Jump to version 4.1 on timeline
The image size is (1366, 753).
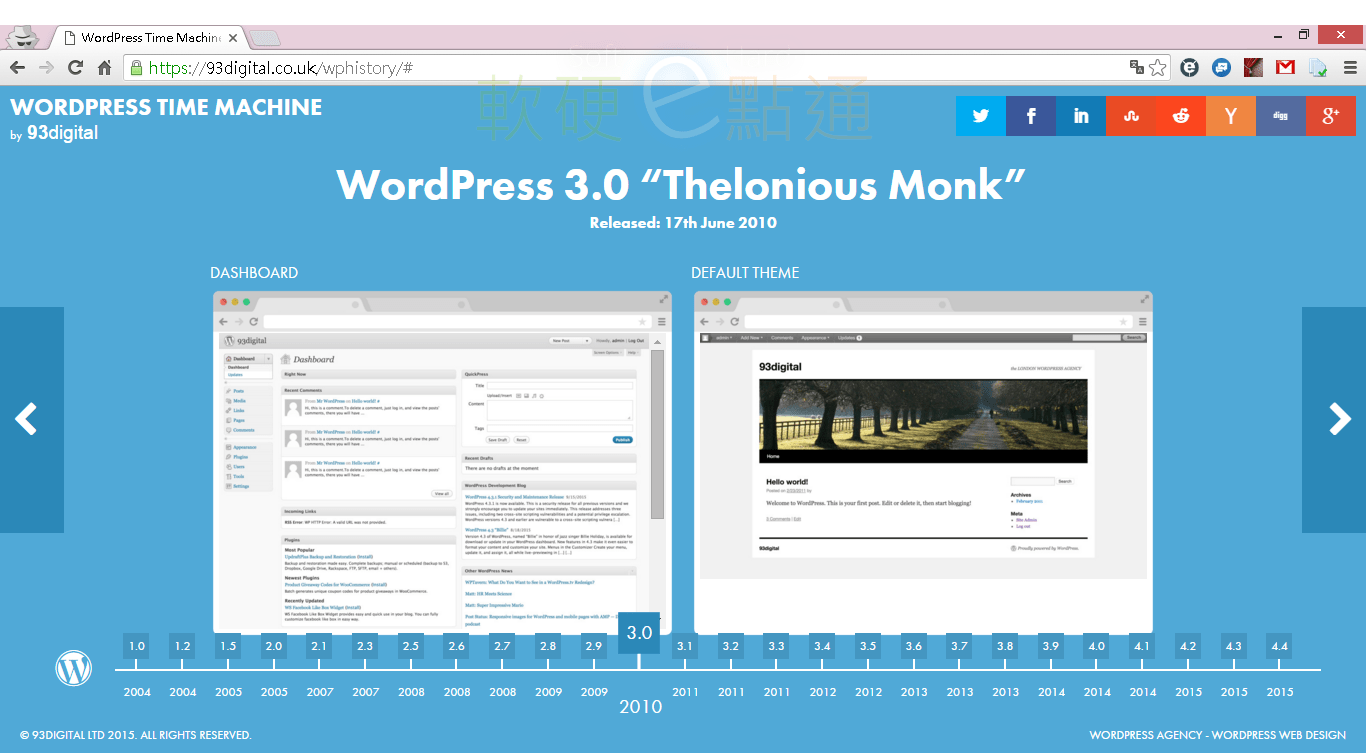point(1143,646)
